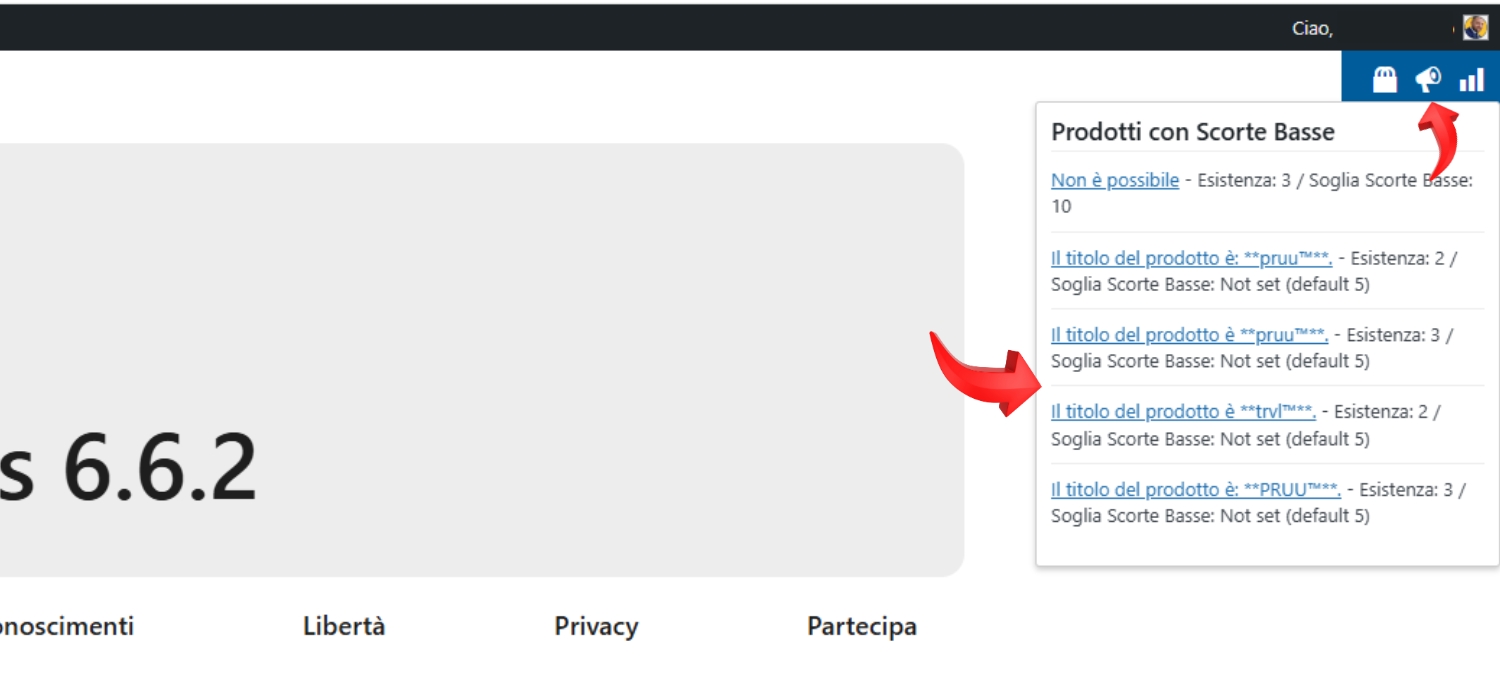
Task: Open lowercase 'pruu' product link with Esistenza 2
Action: (x=1192, y=258)
